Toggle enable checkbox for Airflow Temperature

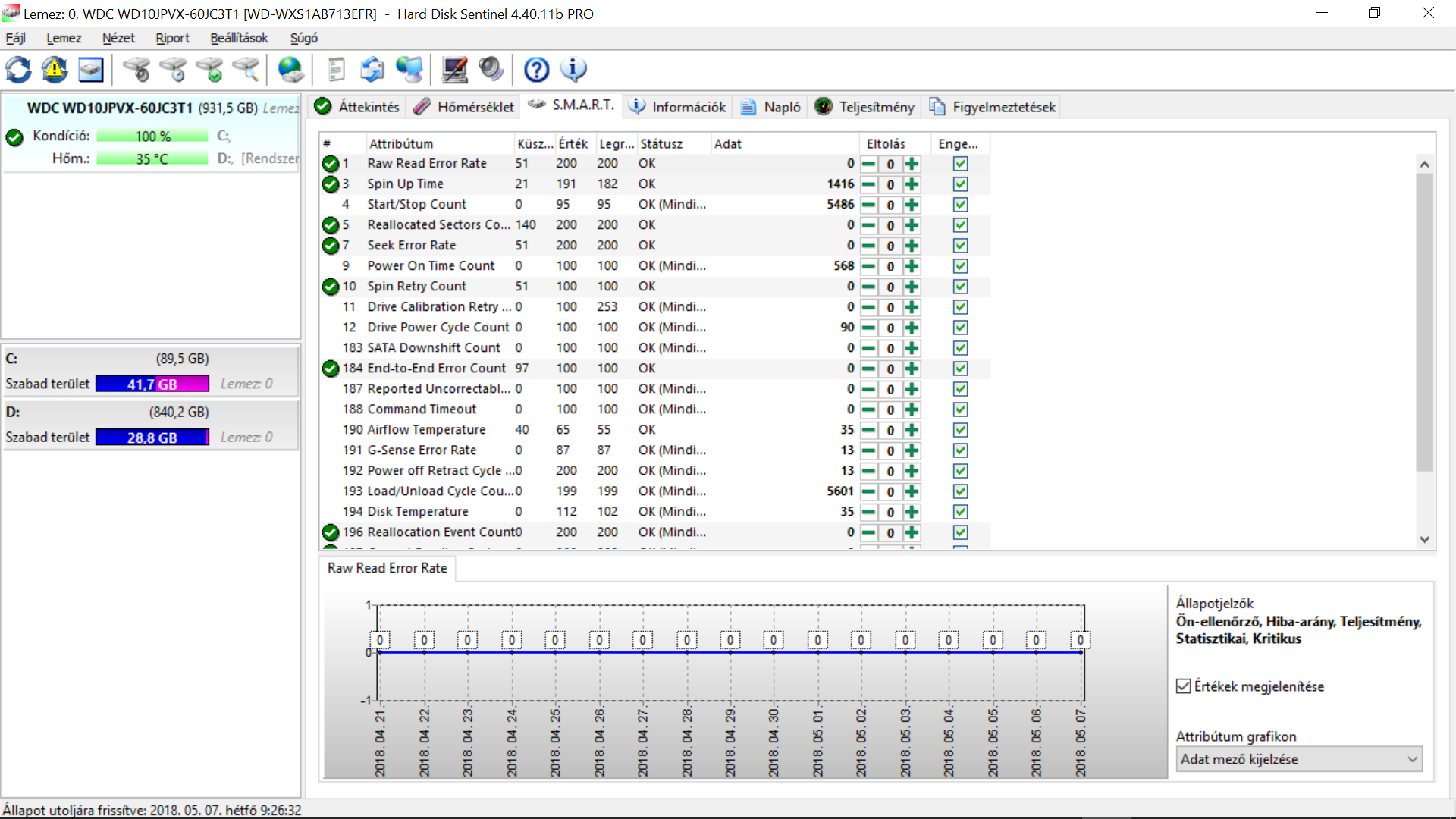[x=961, y=430]
